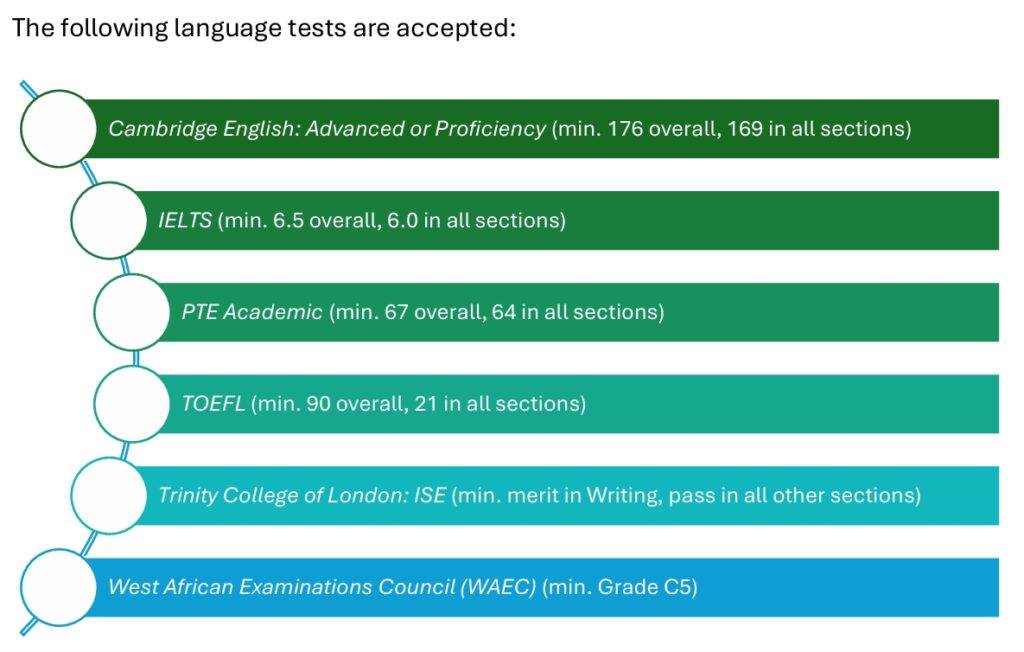Click the heading about accepted language tests

(x=264, y=28)
